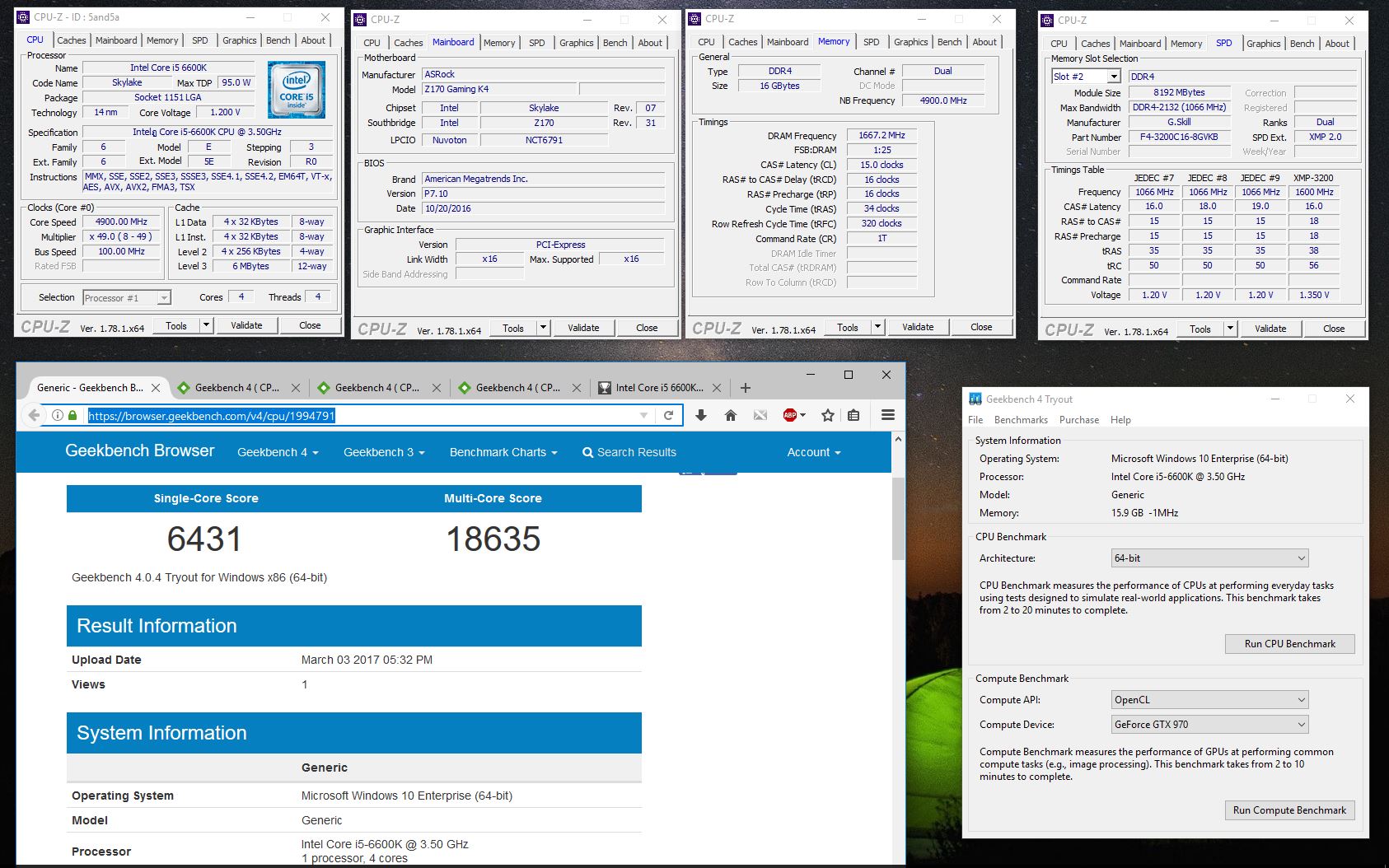Switch to the Intel Core i5 6600K... browser tab
Viewport: 1389px width, 868px height.
(x=658, y=388)
